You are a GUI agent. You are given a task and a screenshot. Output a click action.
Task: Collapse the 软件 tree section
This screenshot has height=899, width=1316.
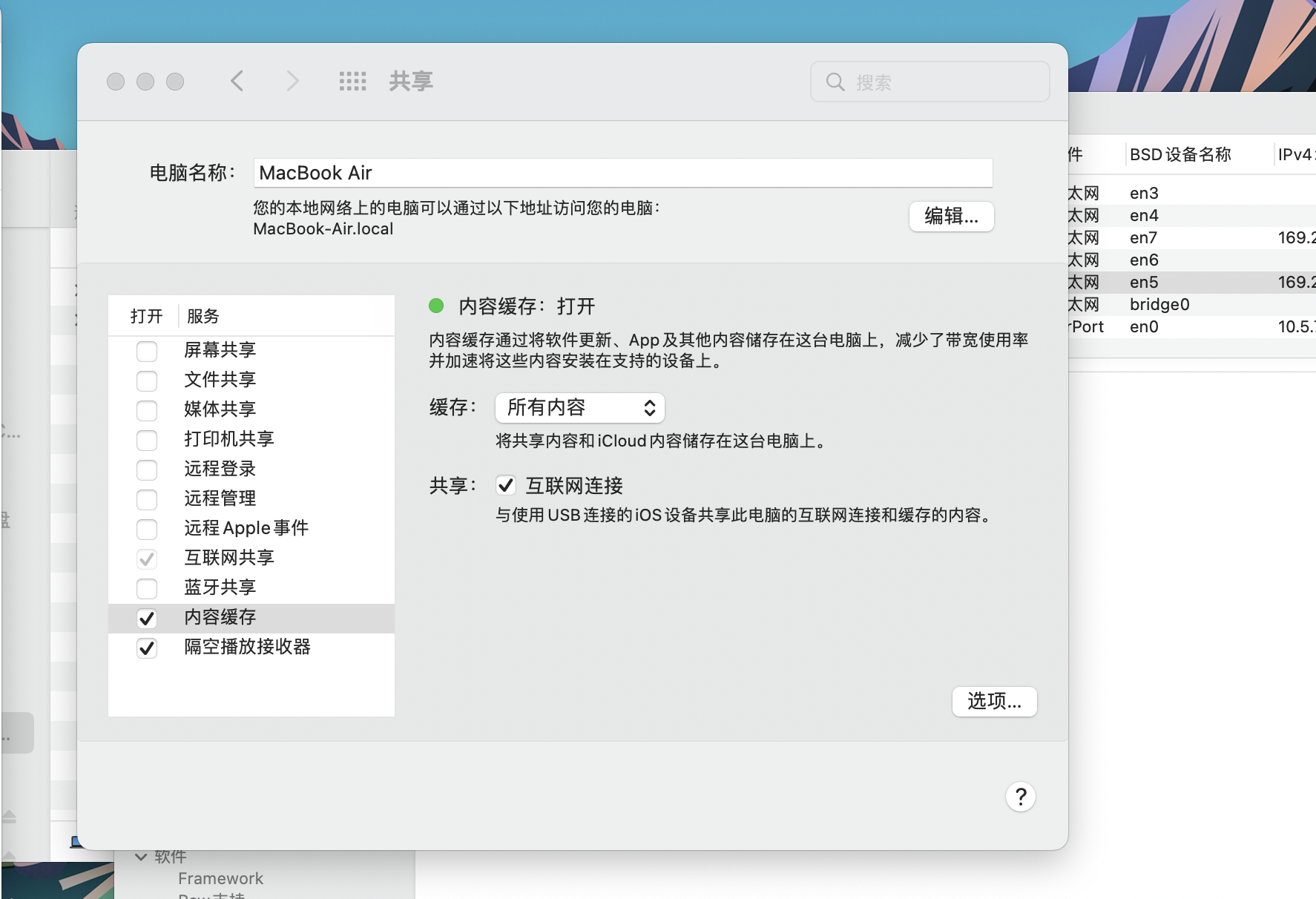coord(141,857)
